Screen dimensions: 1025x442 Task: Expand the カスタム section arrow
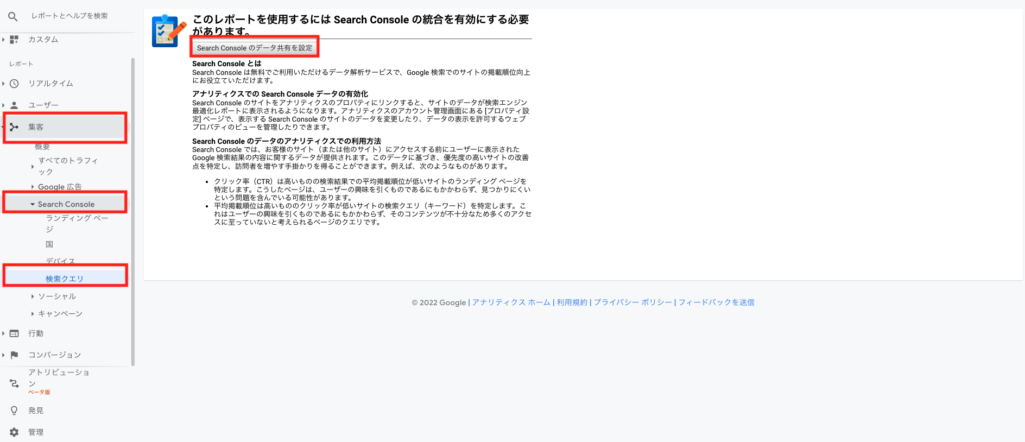pyautogui.click(x=3, y=39)
